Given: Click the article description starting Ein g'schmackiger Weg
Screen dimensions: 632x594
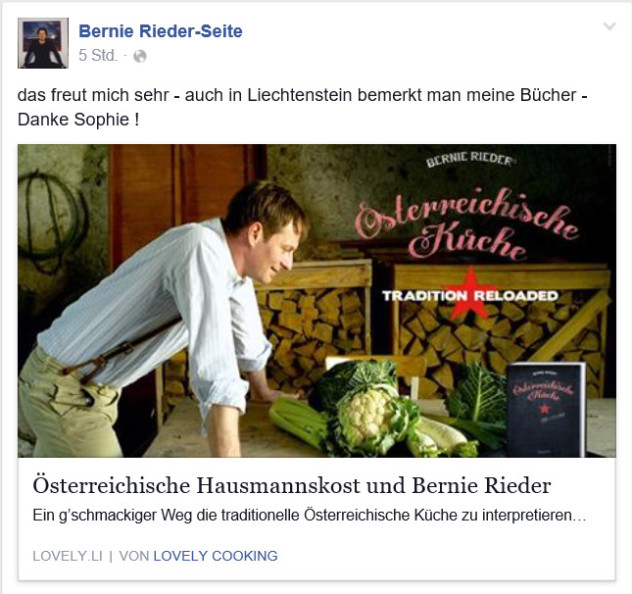Looking at the screenshot, I should [309, 515].
